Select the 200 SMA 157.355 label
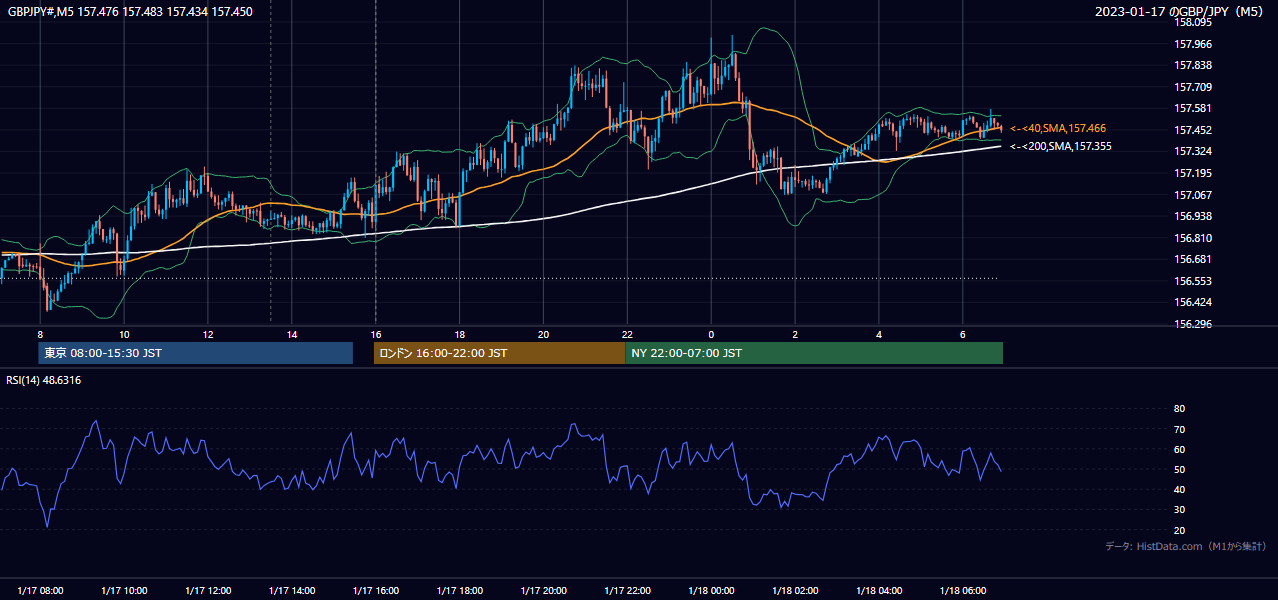This screenshot has width=1278, height=600. point(1061,146)
